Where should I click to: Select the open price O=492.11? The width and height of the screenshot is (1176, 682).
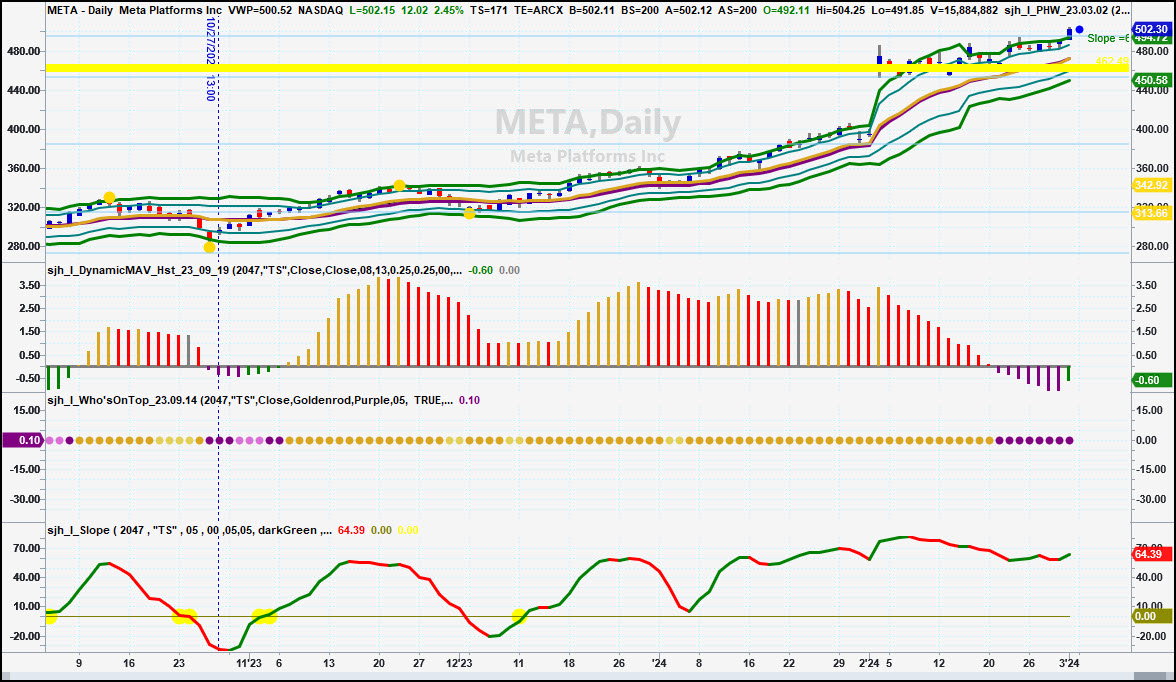pos(786,11)
